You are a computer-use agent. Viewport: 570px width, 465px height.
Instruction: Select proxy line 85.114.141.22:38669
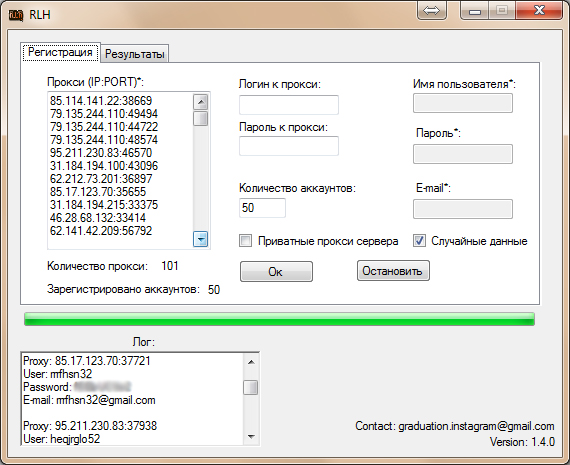[101, 101]
